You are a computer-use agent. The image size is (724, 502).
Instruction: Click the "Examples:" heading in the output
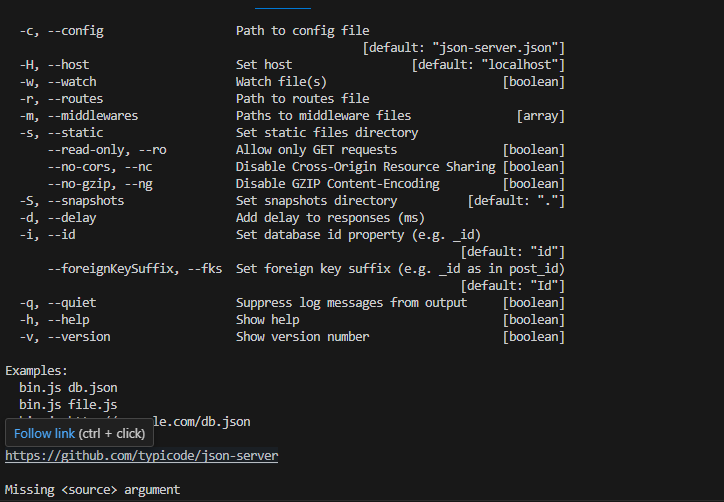click(36, 371)
